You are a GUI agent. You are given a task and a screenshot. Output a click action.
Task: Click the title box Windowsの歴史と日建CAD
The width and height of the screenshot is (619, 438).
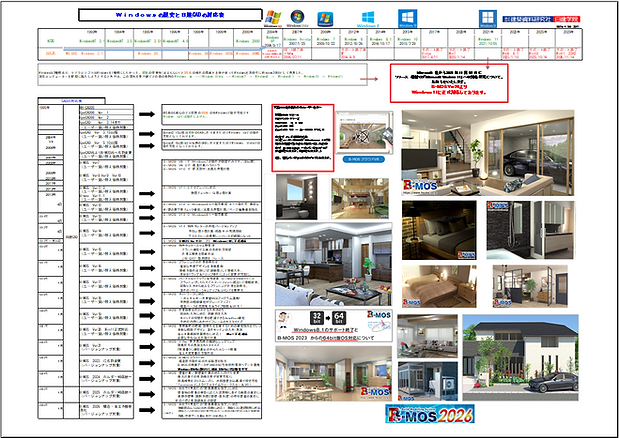tap(170, 15)
